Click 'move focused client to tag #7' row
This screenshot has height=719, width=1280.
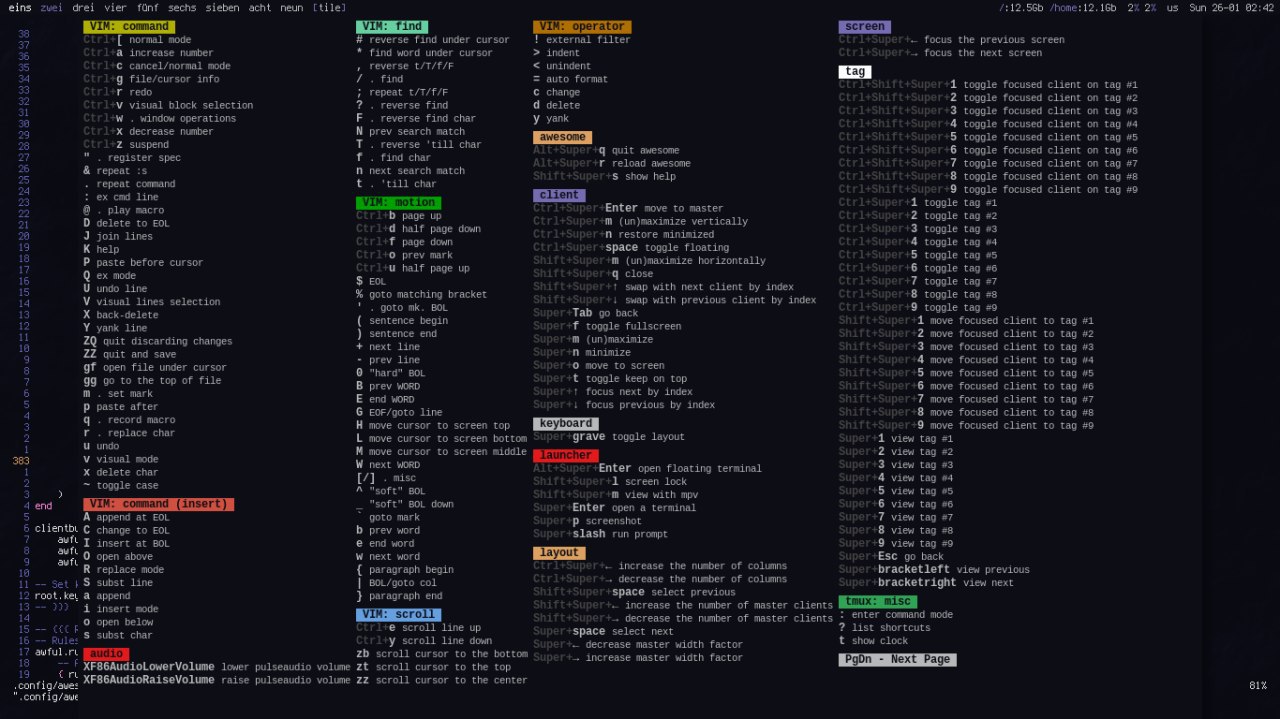click(x=966, y=400)
